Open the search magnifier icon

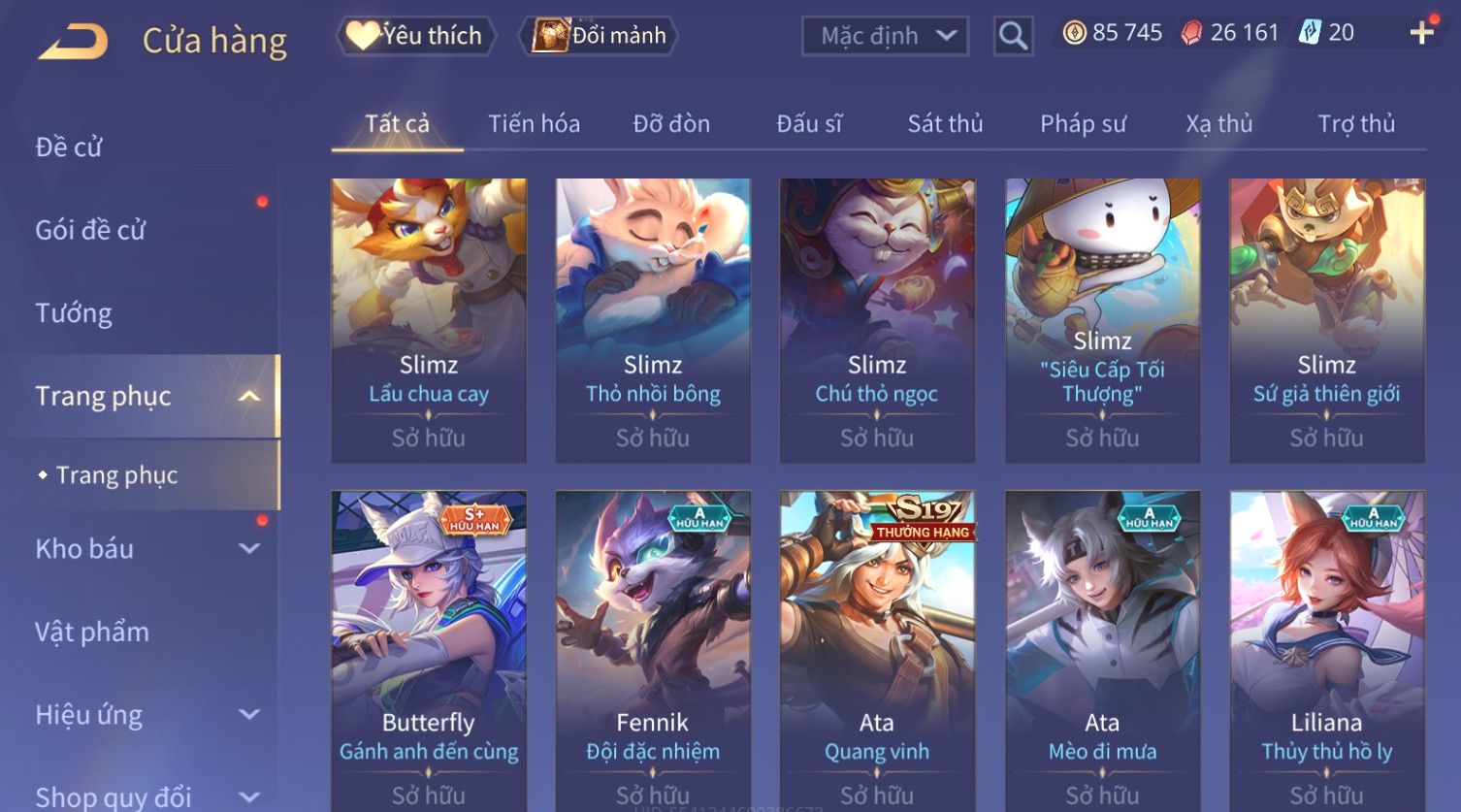[1013, 36]
